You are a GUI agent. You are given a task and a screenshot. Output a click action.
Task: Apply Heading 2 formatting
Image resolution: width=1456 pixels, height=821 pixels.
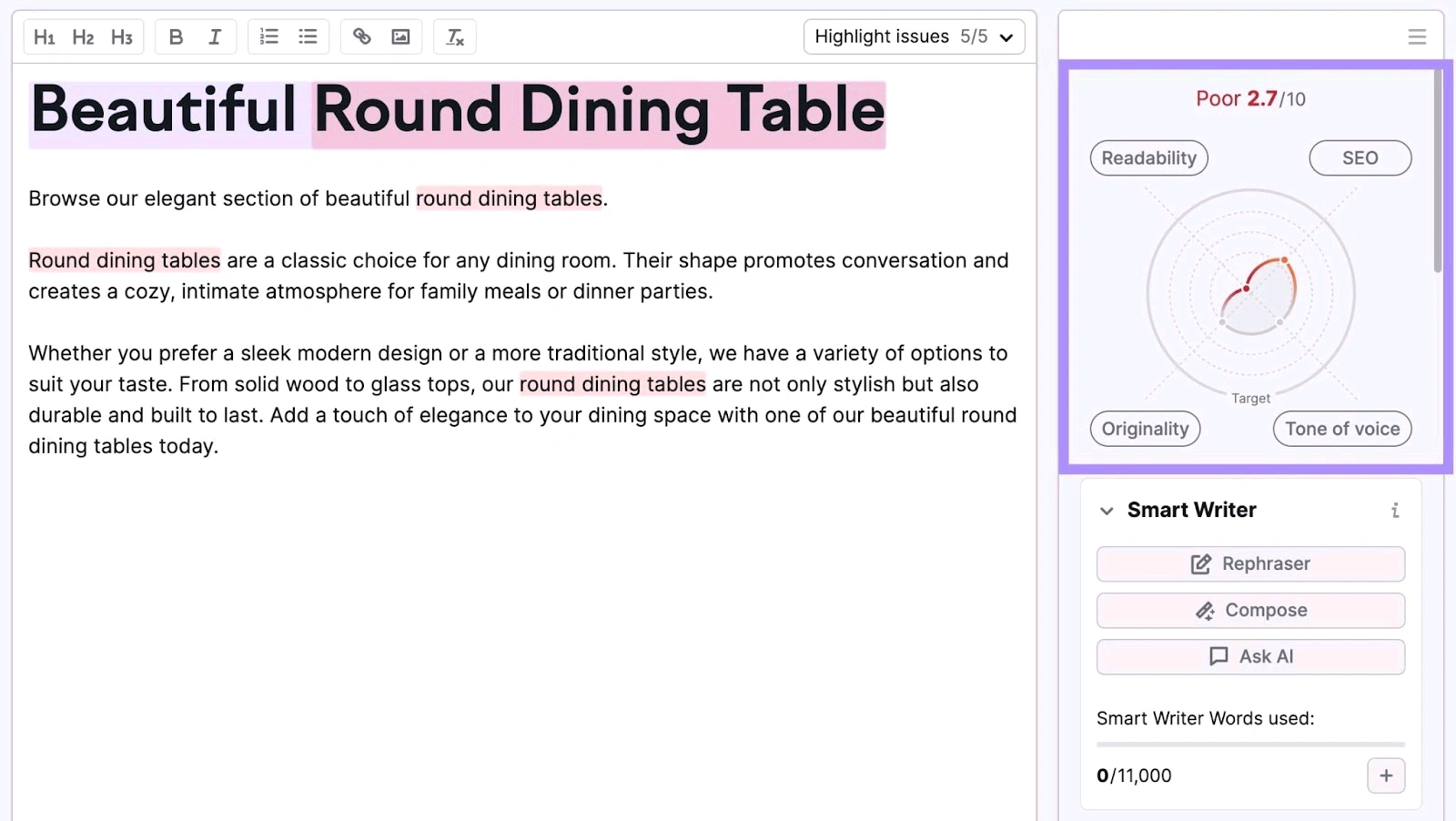point(83,37)
